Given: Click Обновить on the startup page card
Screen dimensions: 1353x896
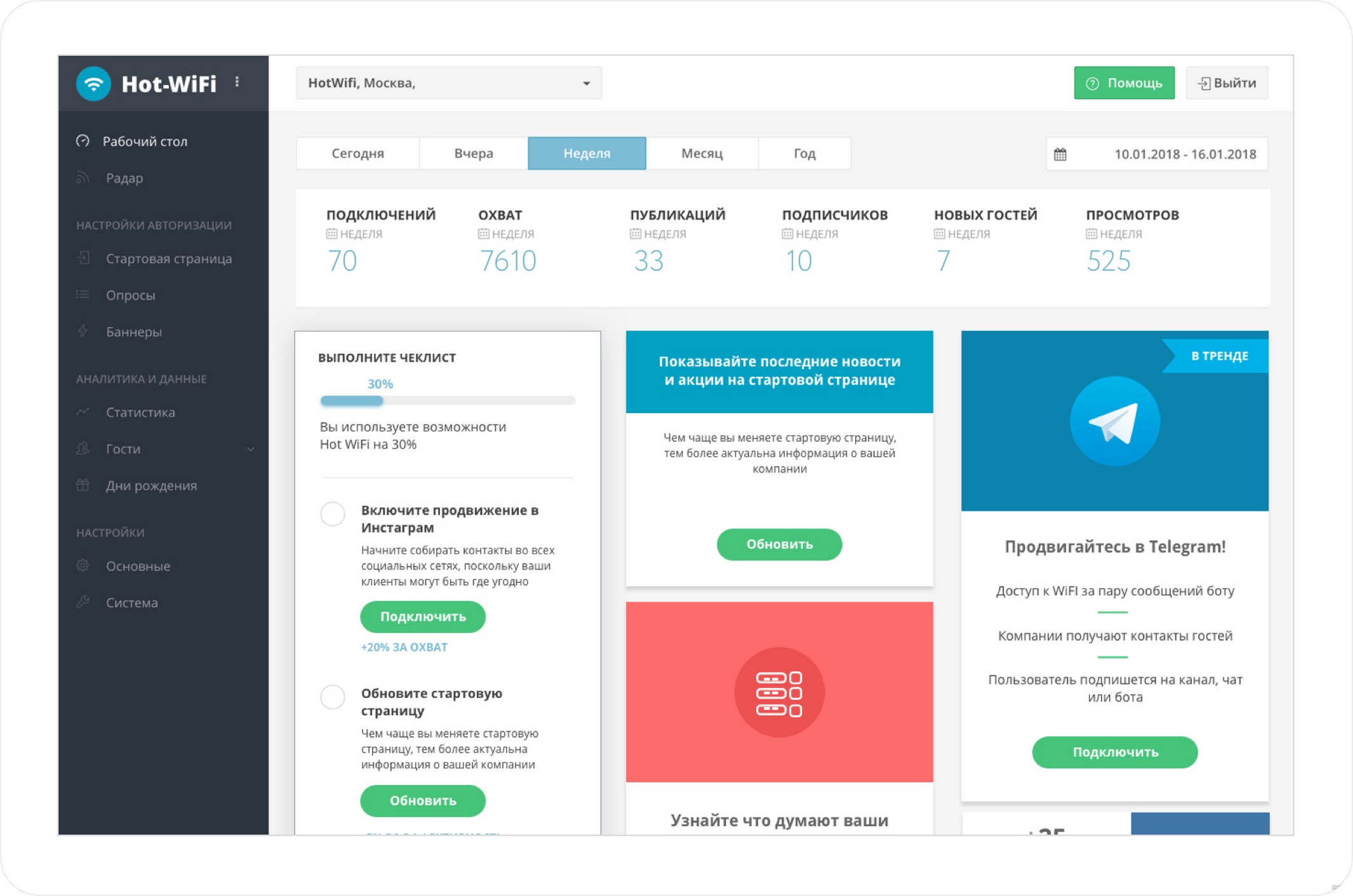Looking at the screenshot, I should 780,545.
